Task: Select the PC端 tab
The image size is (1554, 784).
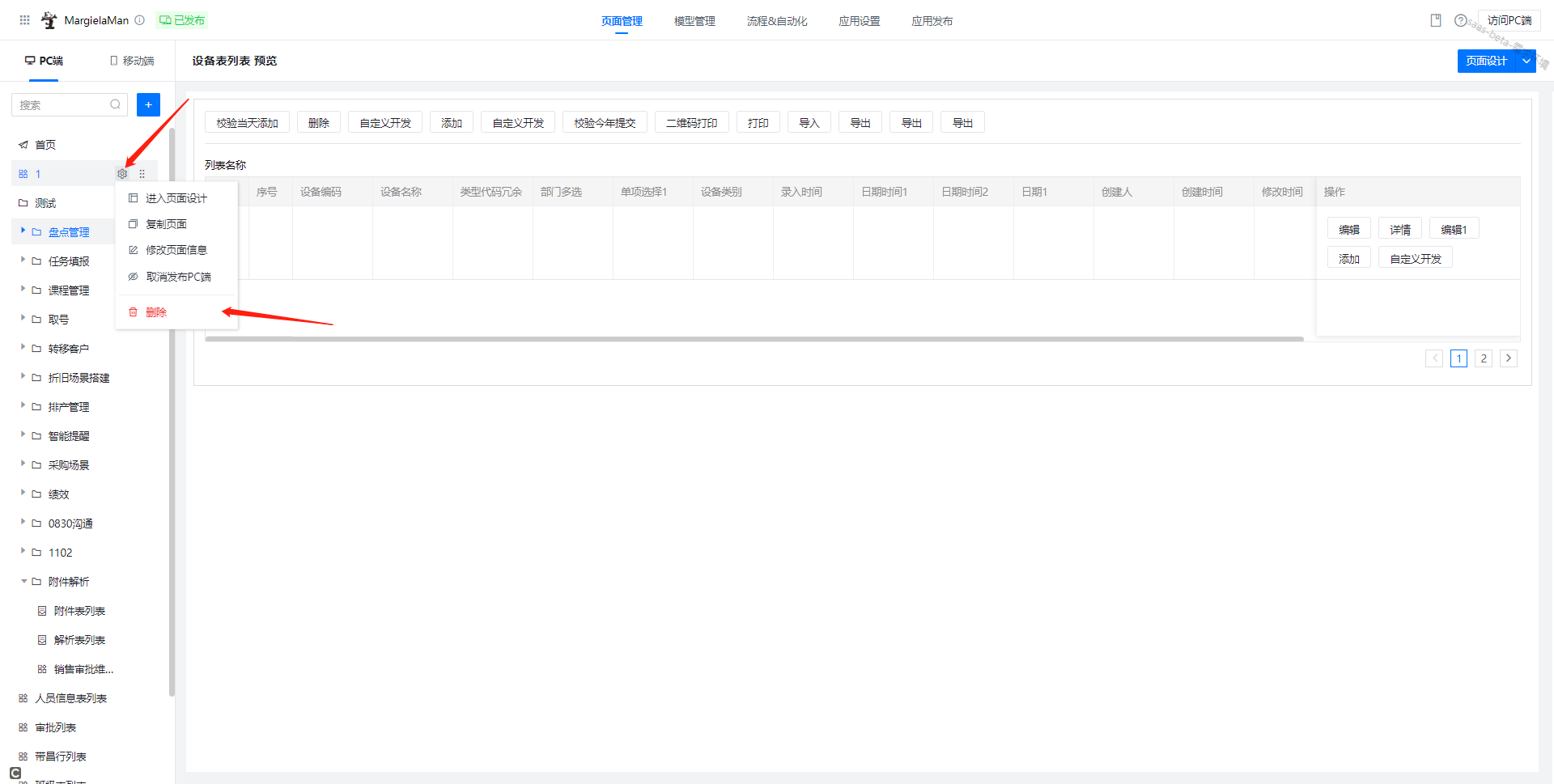Action: point(44,61)
